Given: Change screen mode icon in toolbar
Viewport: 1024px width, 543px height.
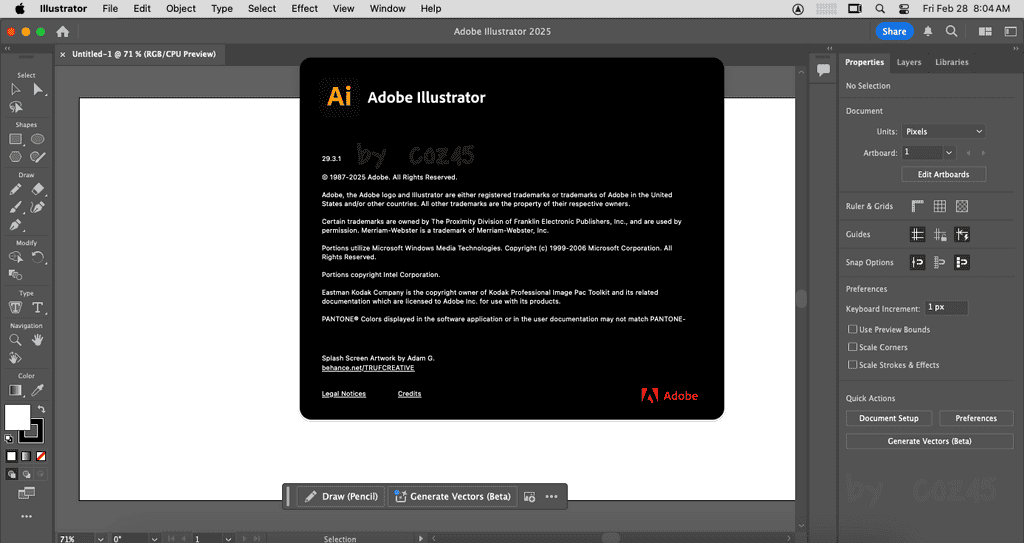Looking at the screenshot, I should click(26, 493).
